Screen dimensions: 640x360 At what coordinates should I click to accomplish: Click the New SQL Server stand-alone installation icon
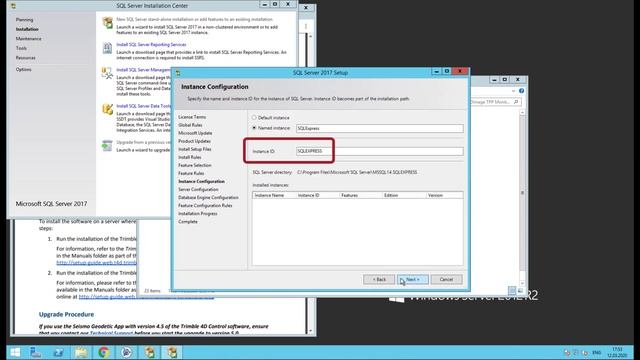(x=107, y=23)
